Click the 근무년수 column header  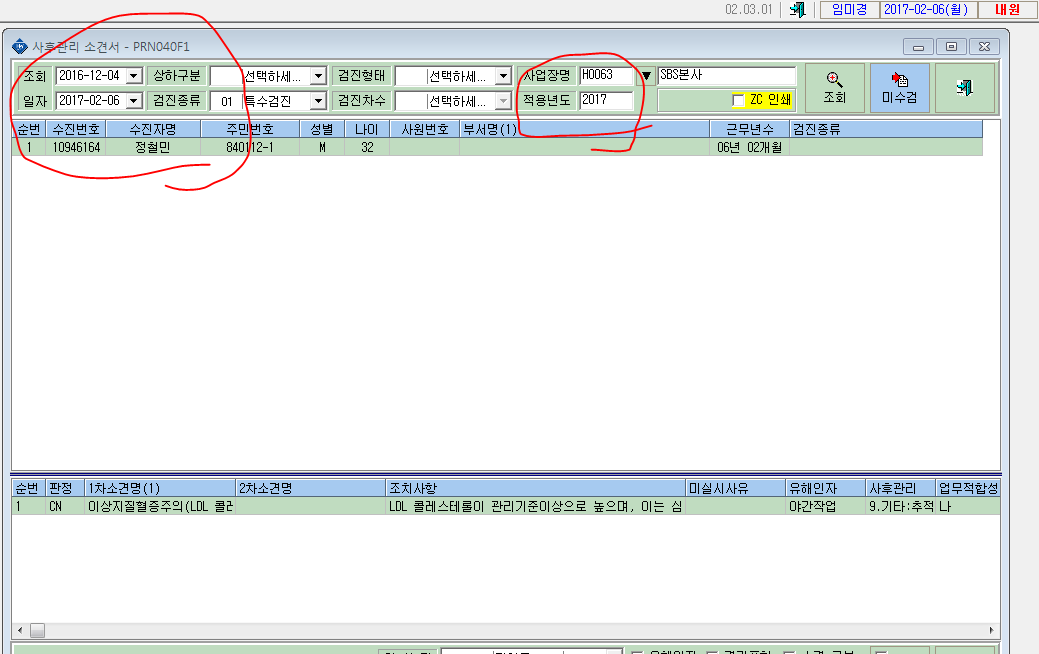[749, 129]
